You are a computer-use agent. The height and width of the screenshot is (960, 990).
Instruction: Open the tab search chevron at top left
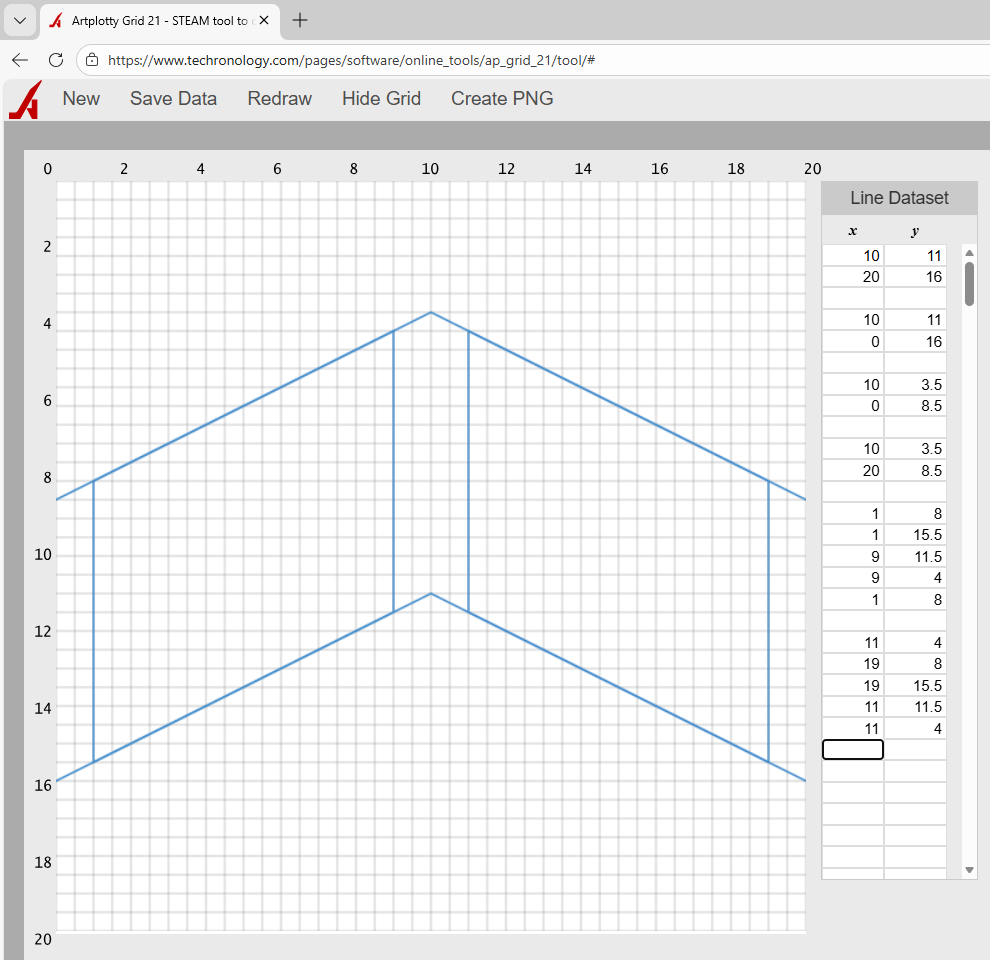tap(19, 20)
